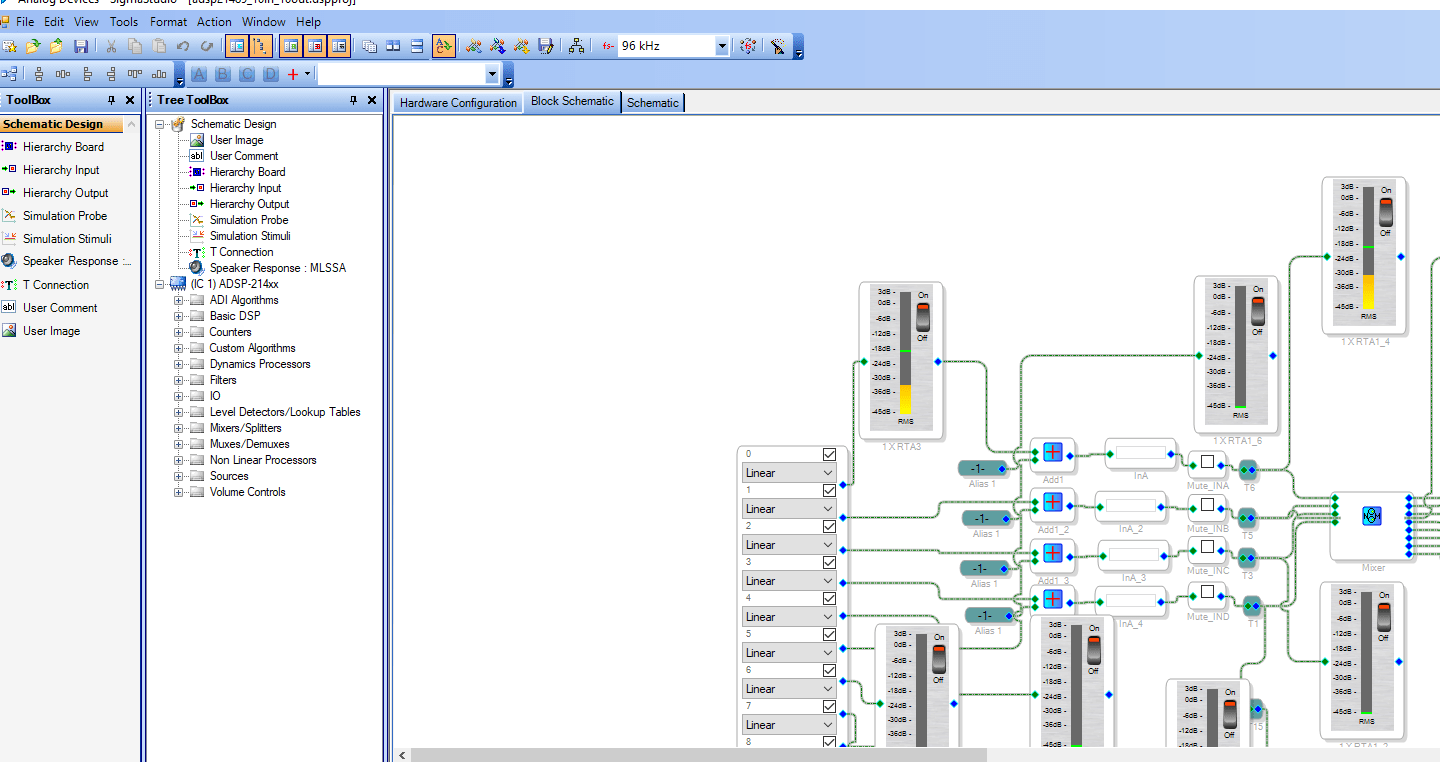1440x762 pixels.
Task: Select Simulation Probe in the ToolBox
Action: click(x=65, y=216)
